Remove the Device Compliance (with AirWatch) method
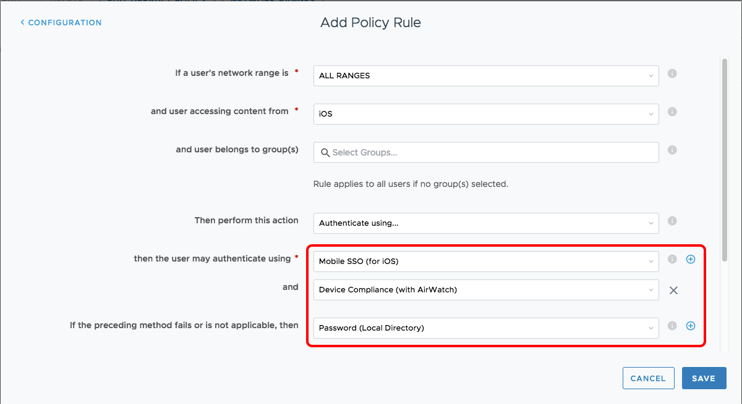 point(673,290)
